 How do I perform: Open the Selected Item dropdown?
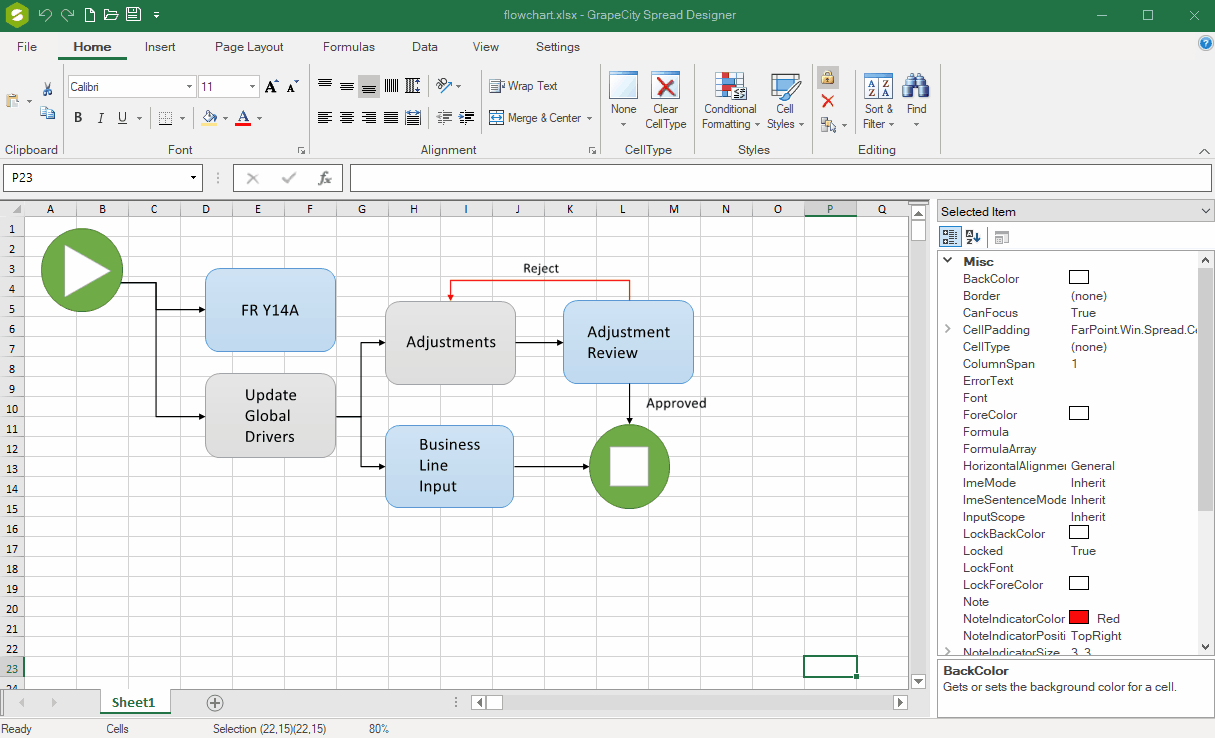click(x=1204, y=211)
